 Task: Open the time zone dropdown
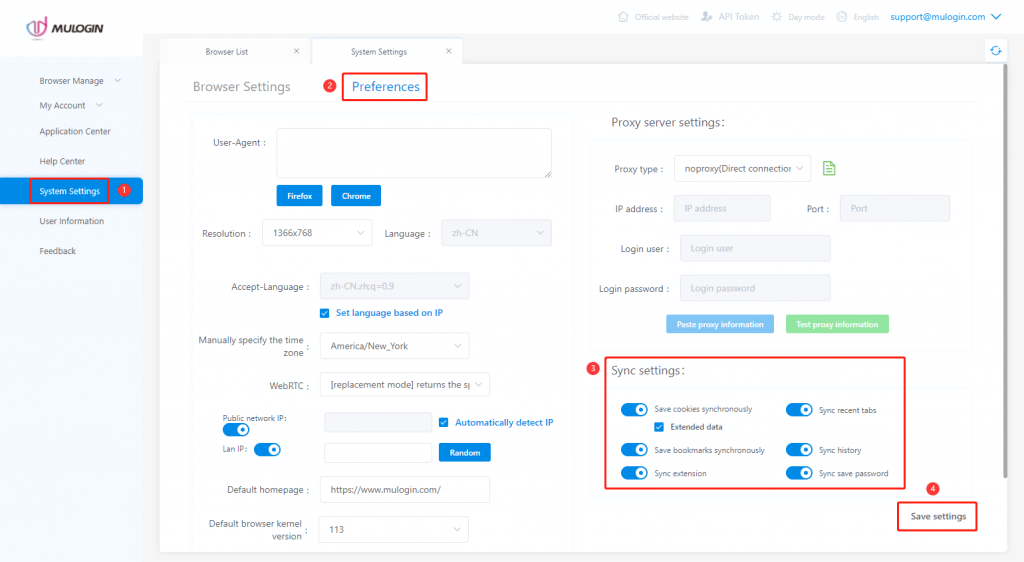click(x=394, y=346)
